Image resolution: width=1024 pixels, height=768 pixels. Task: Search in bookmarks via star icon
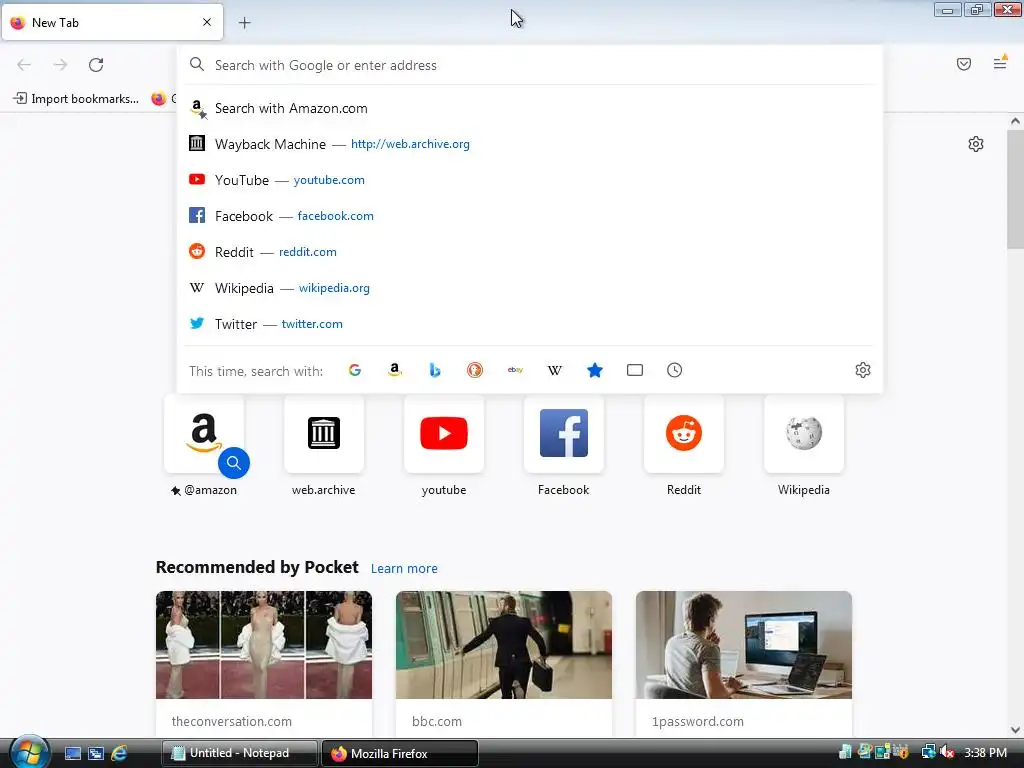point(595,370)
